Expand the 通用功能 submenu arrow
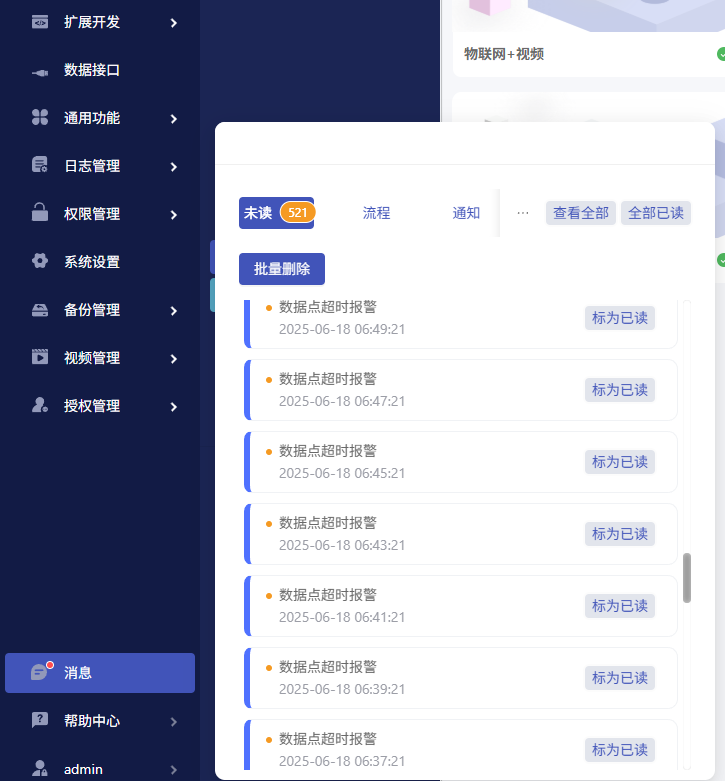The width and height of the screenshot is (725, 781). 173,119
